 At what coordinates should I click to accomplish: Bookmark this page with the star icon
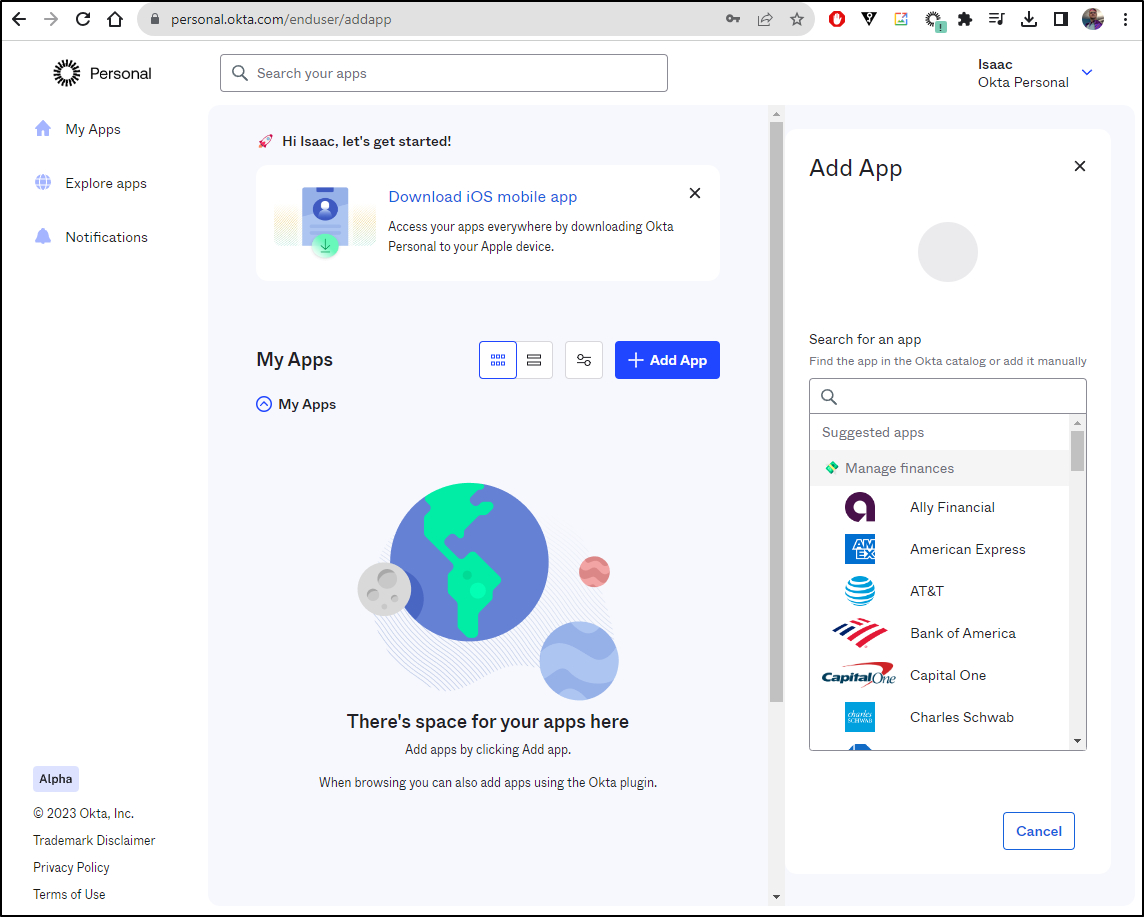[797, 20]
